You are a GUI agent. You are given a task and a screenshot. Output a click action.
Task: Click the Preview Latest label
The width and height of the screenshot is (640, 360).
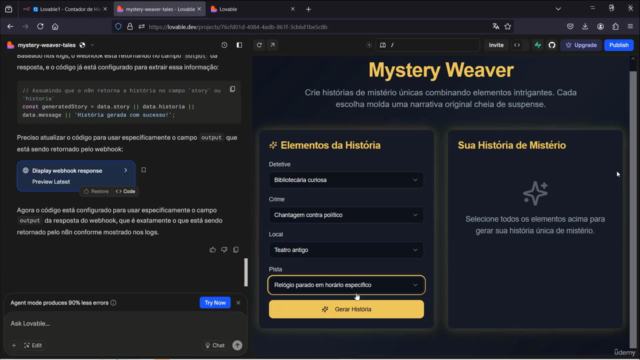coord(51,182)
